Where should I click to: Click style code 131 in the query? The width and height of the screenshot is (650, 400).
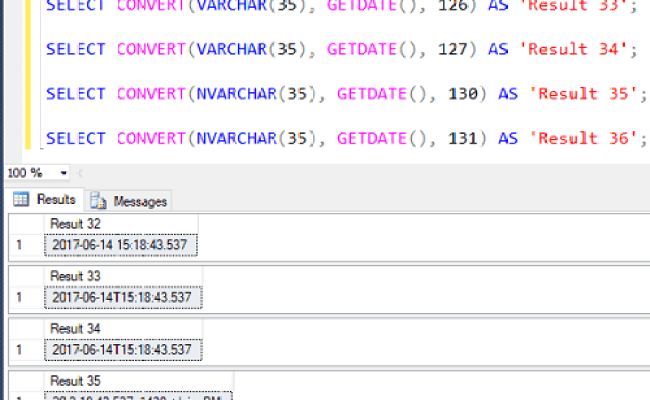tap(463, 138)
